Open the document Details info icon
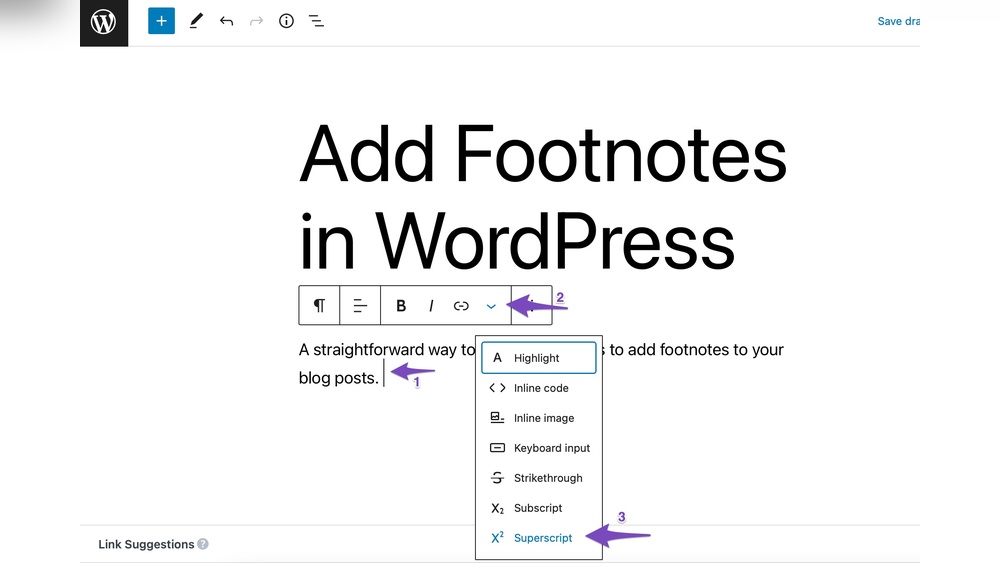Viewport: 1000px width, 563px height. (286, 21)
